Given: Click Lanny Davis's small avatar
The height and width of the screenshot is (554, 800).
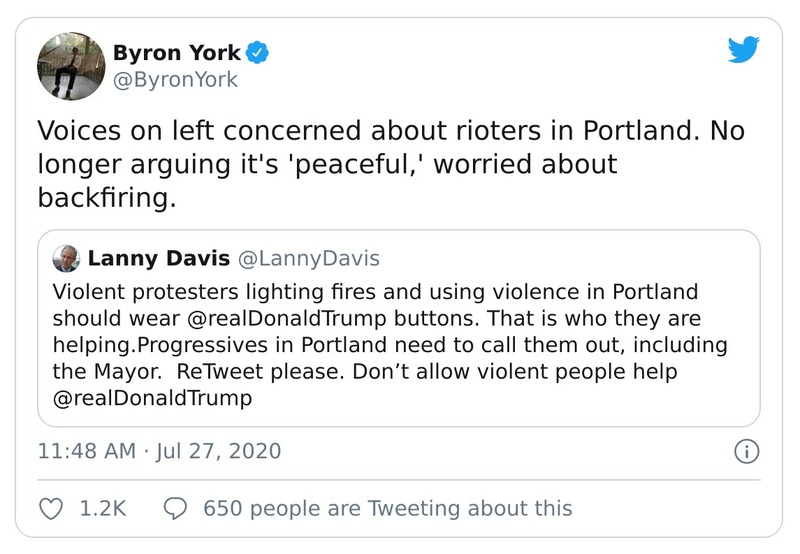Looking at the screenshot, I should point(66,258).
